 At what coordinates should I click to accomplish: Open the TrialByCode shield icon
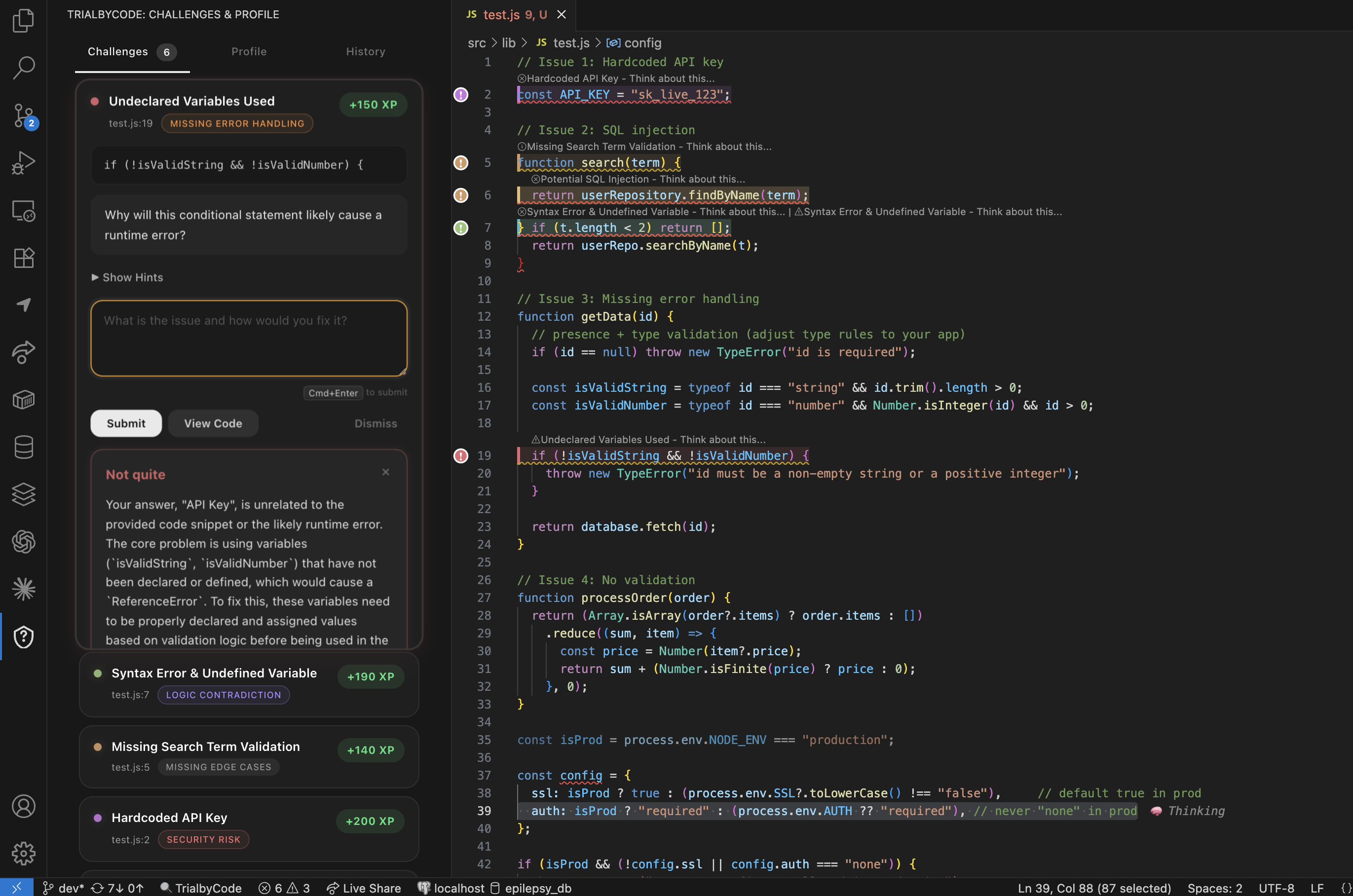click(x=23, y=636)
